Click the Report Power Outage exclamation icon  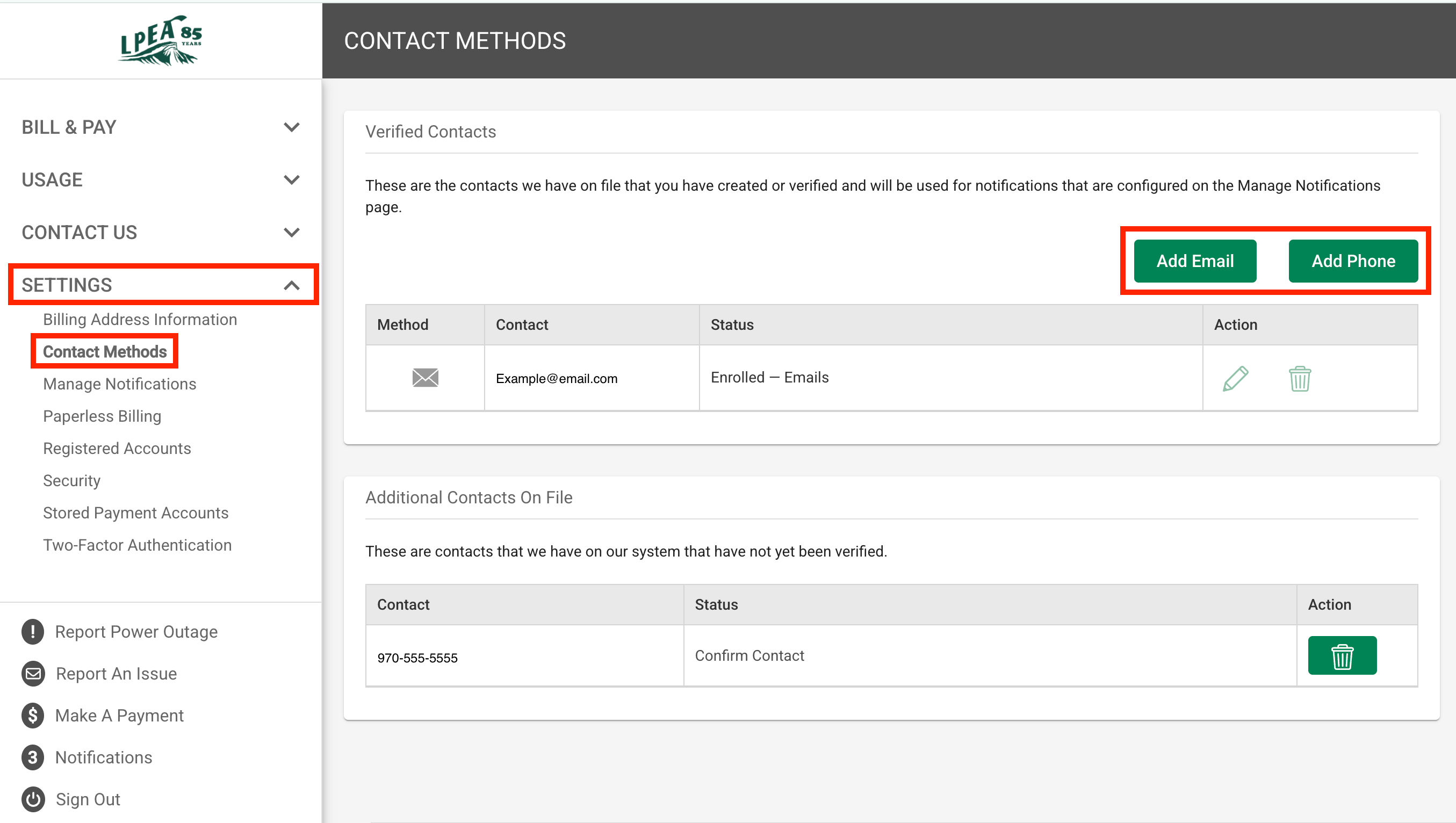point(33,631)
